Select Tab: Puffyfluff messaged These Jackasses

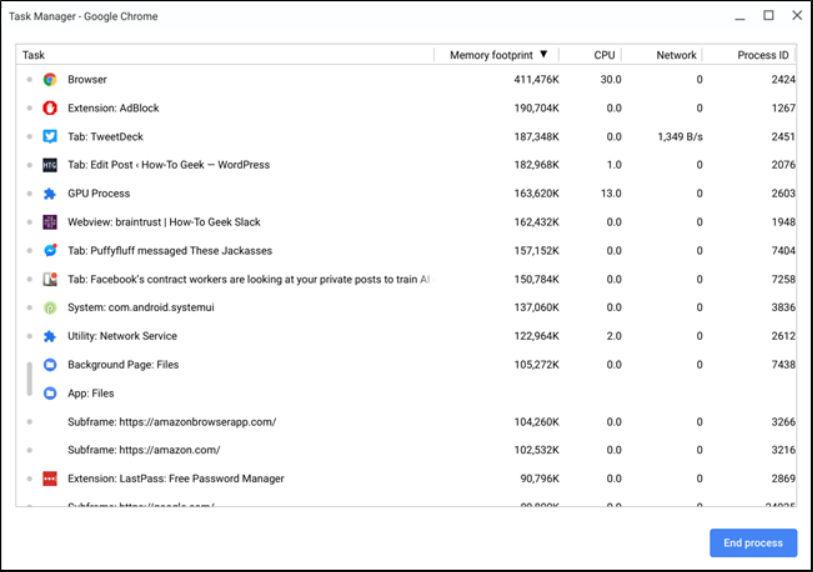click(x=406, y=250)
